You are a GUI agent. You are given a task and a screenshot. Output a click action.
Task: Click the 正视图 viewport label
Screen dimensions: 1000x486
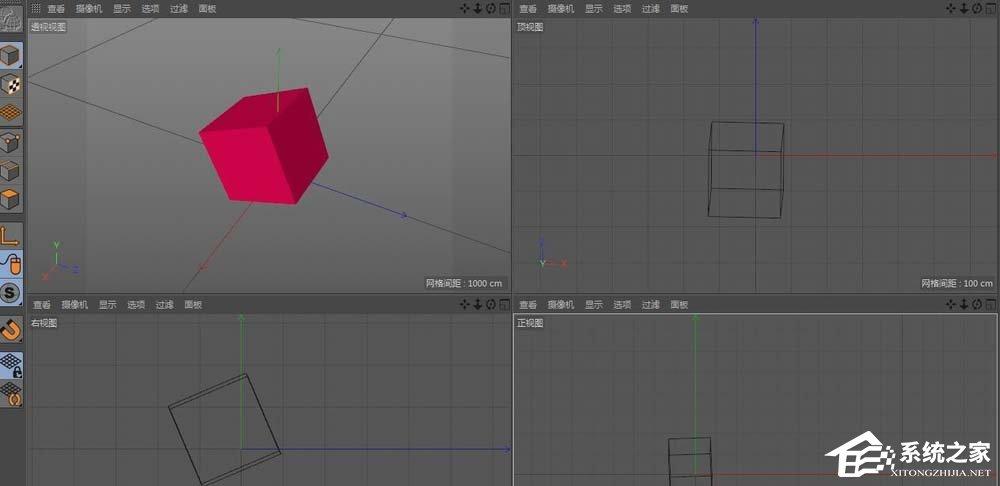pyautogui.click(x=530, y=323)
